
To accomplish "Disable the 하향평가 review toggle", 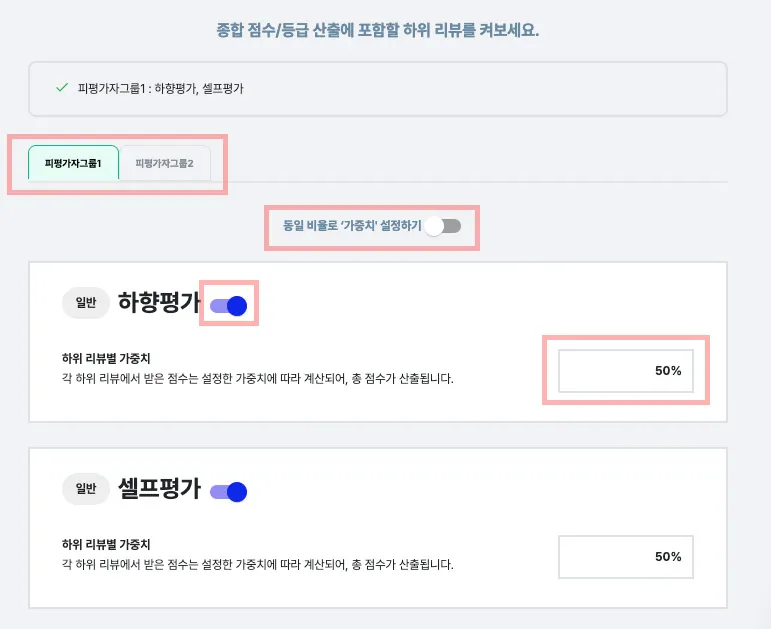I will [228, 306].
